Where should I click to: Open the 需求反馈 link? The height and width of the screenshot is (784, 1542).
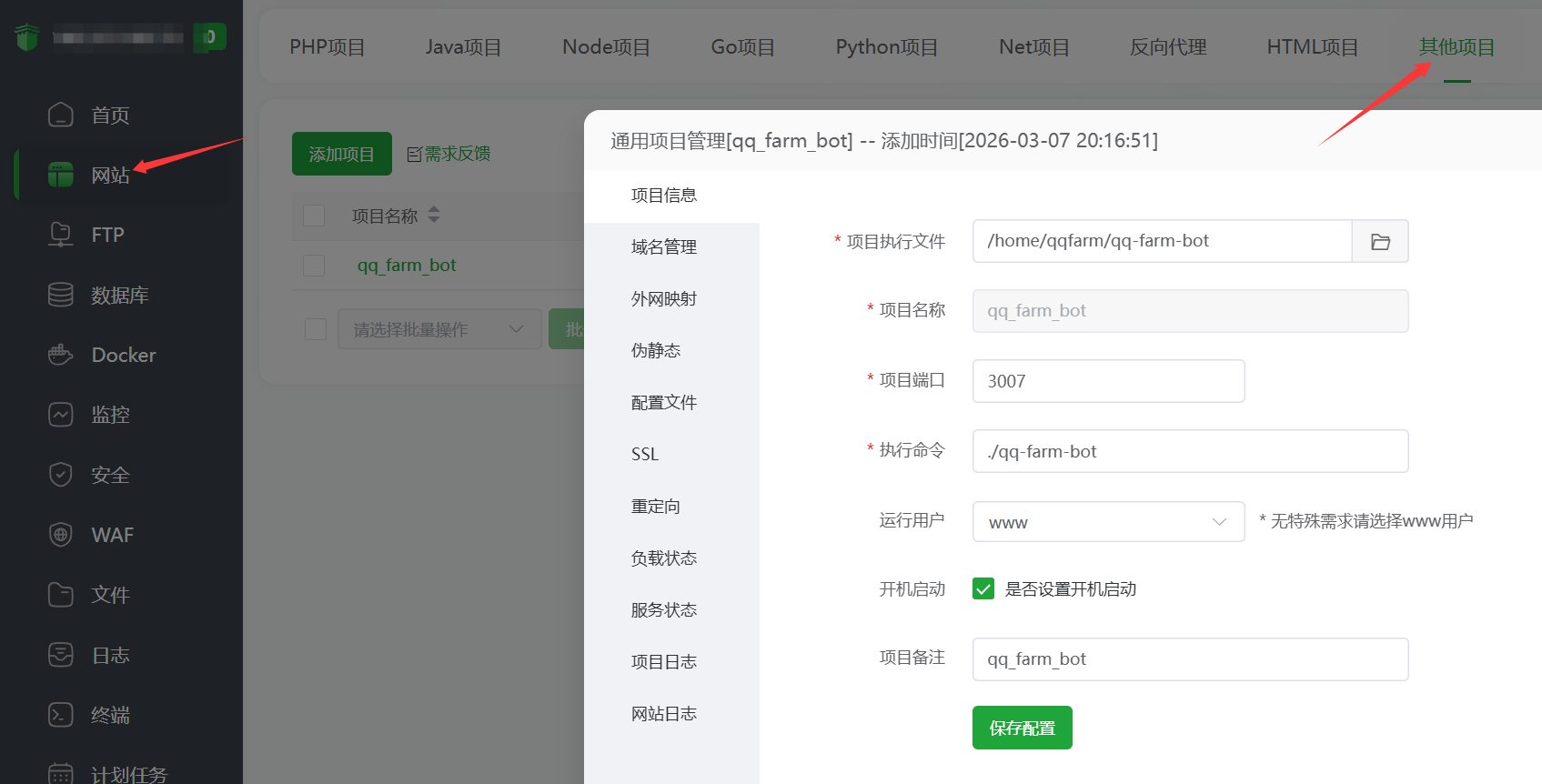457,155
